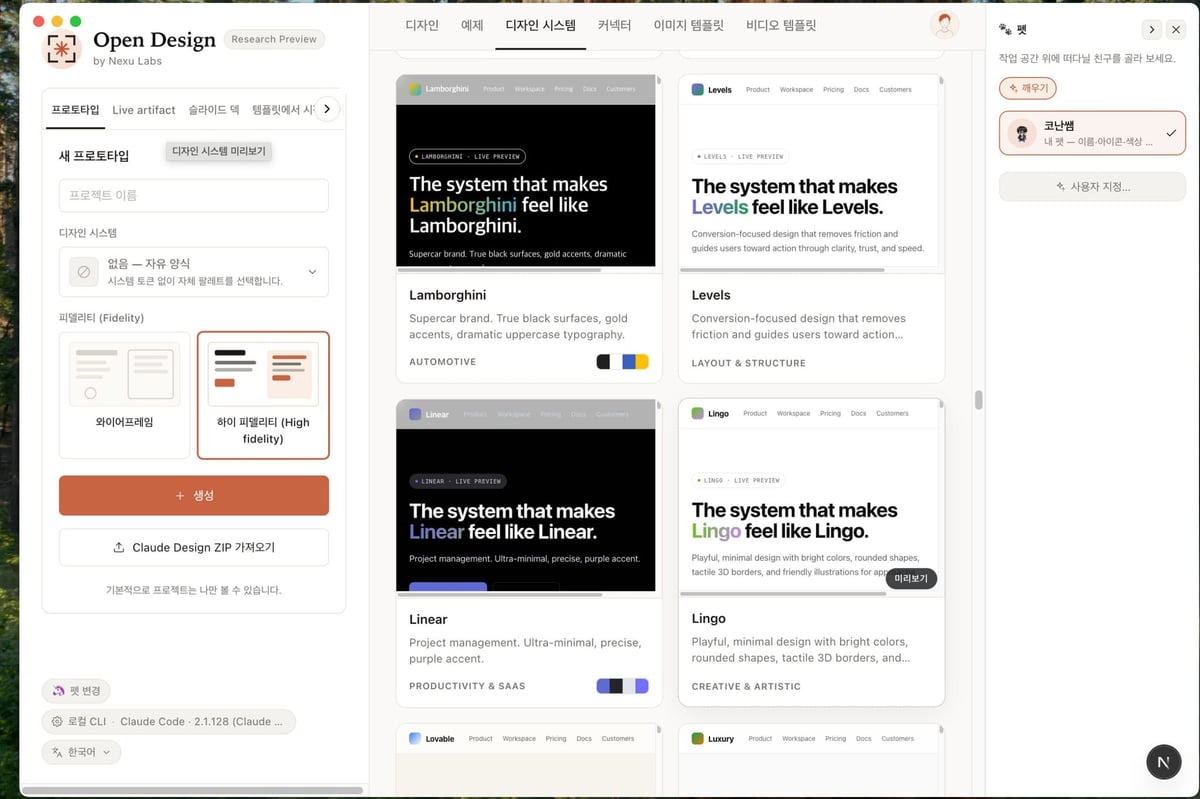The image size is (1200, 799).
Task: Click the 사용자 지정 button
Action: point(1092,186)
